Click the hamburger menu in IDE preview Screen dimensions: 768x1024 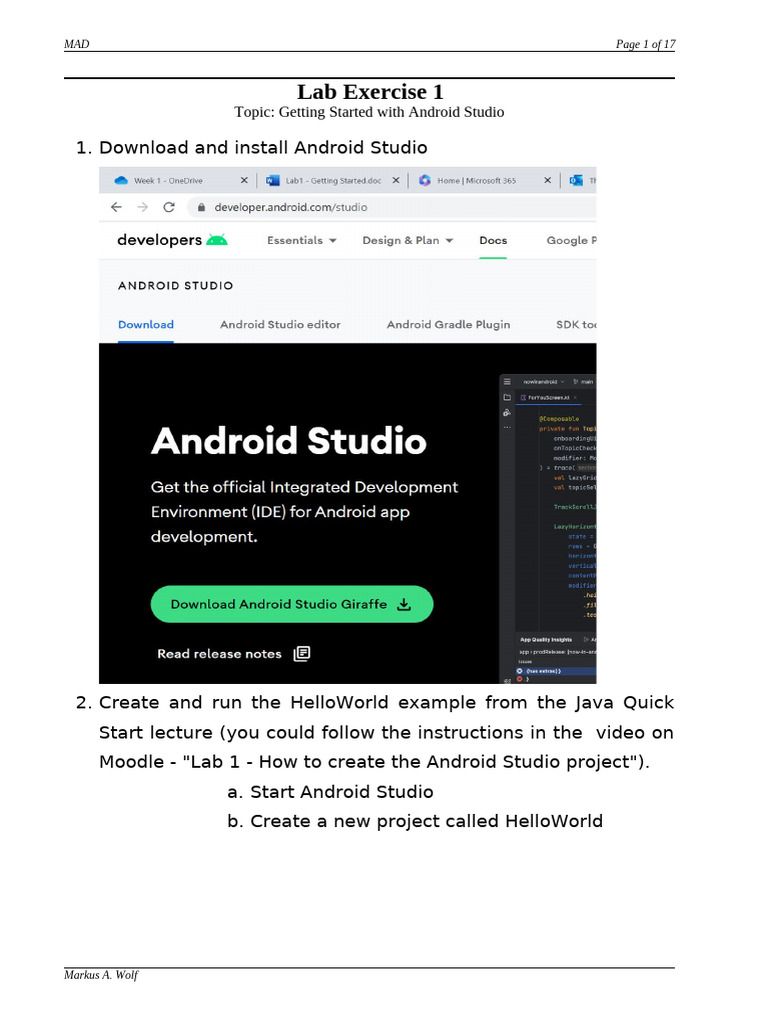(x=507, y=381)
